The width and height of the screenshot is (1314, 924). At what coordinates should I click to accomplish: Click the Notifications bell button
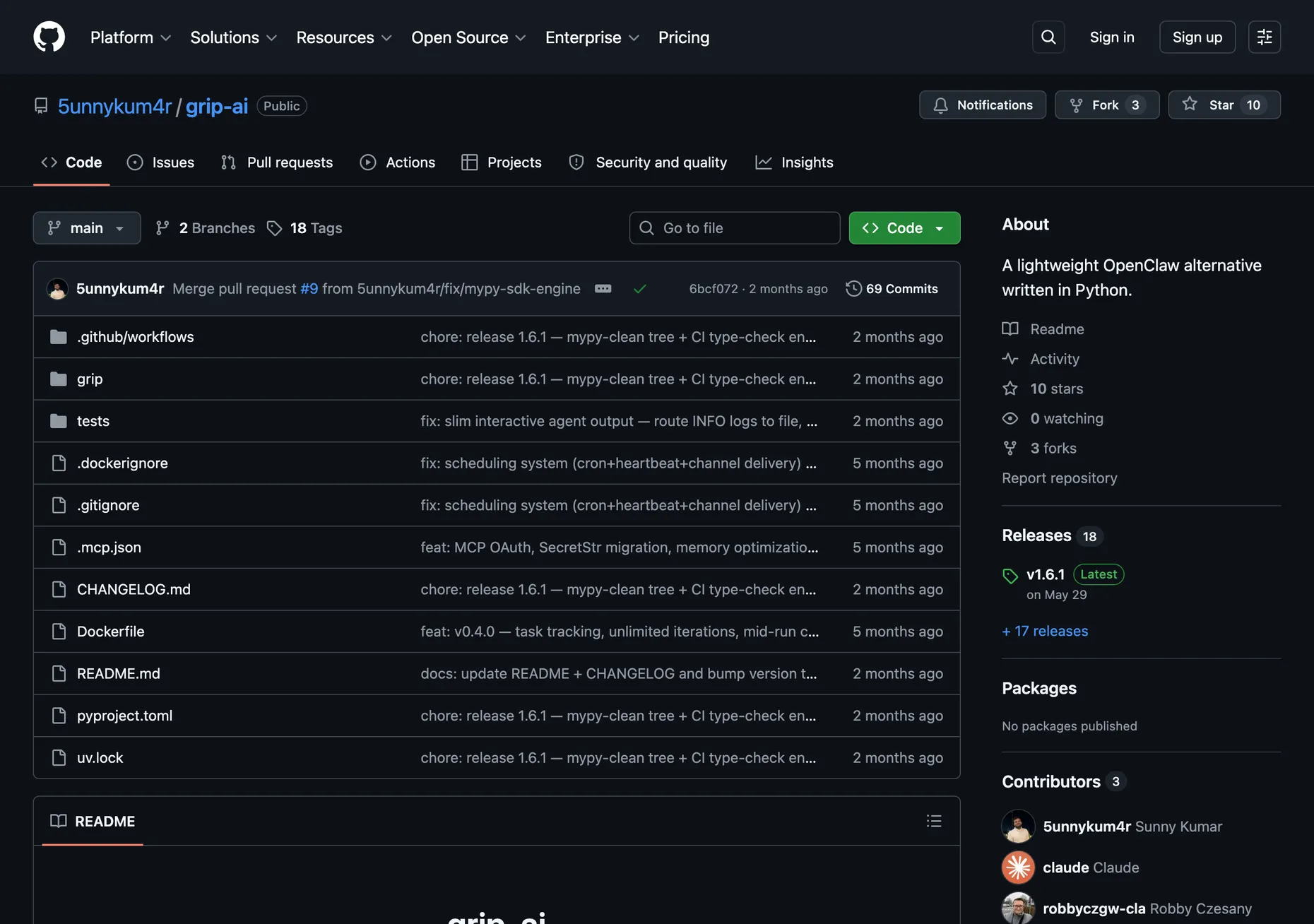[x=983, y=105]
